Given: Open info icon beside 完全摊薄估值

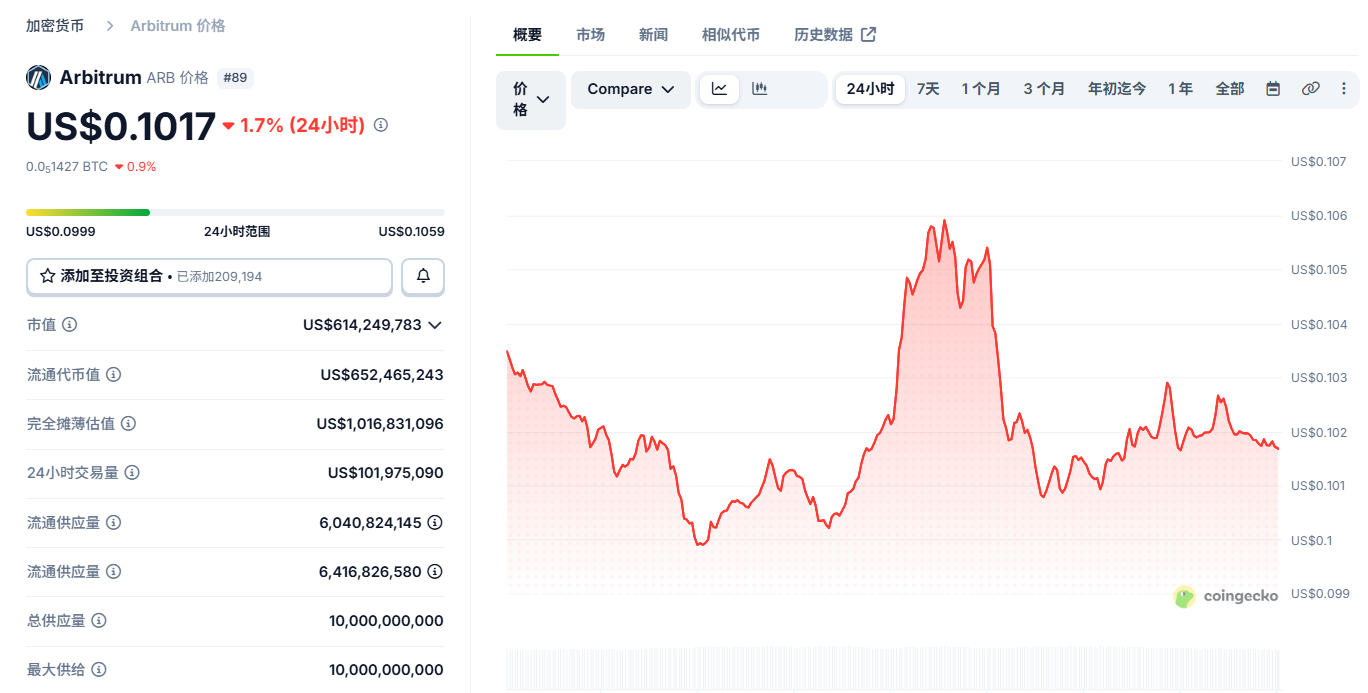Looking at the screenshot, I should 128,423.
